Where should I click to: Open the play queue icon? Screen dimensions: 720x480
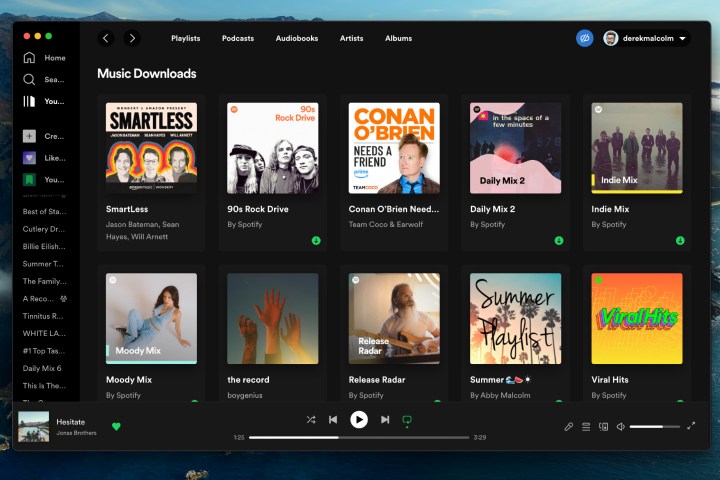586,427
